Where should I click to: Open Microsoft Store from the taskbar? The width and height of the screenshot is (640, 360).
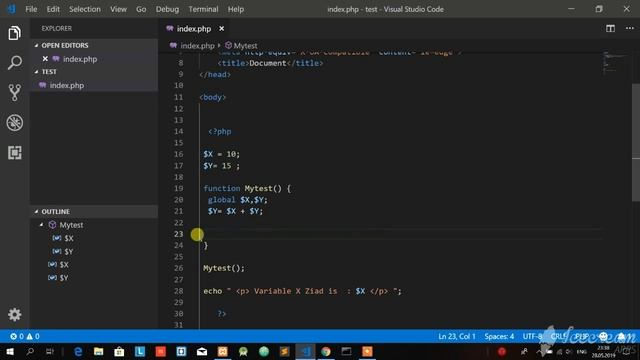[119, 351]
